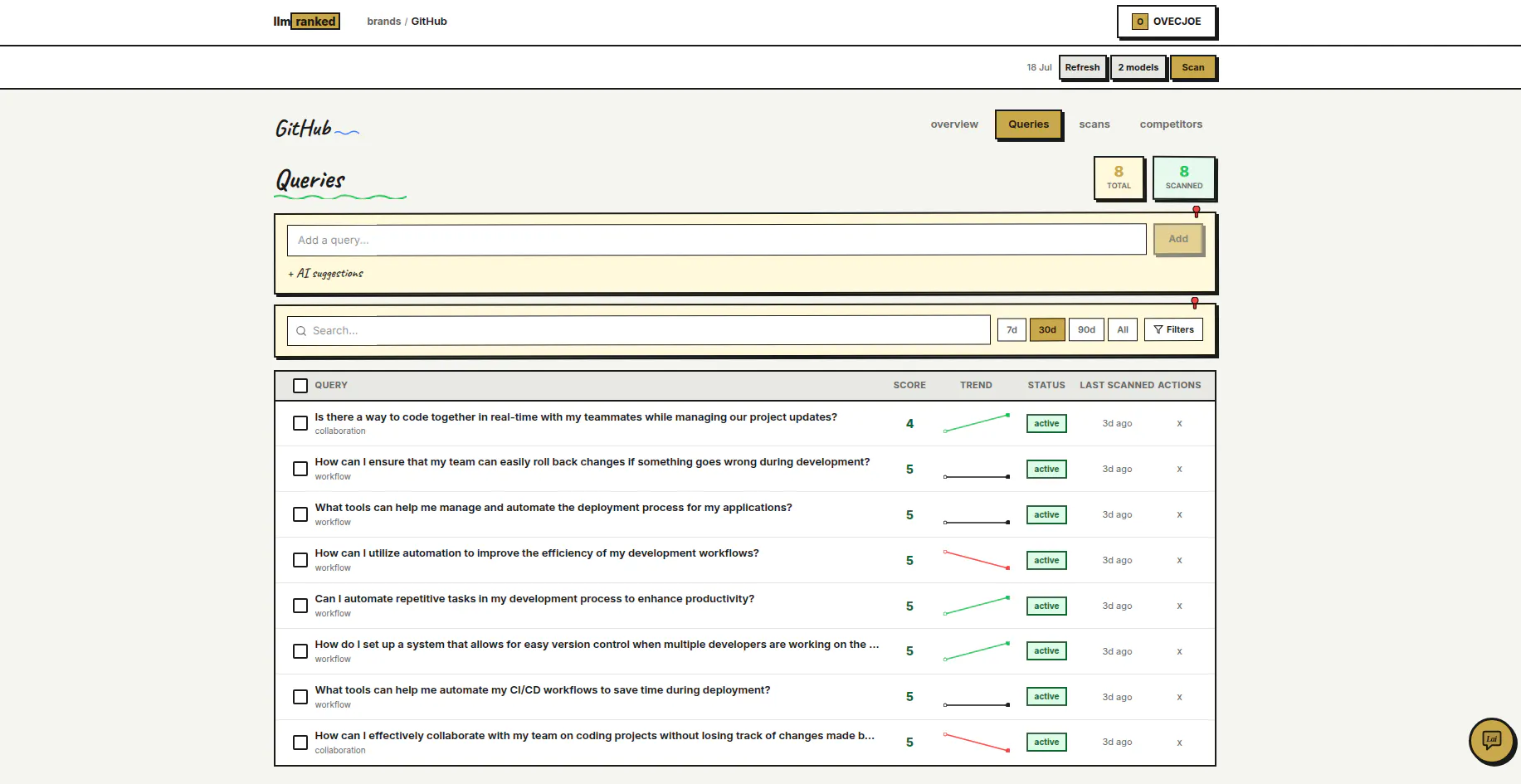1521x784 pixels.
Task: Go to the scans tab
Action: [1094, 124]
